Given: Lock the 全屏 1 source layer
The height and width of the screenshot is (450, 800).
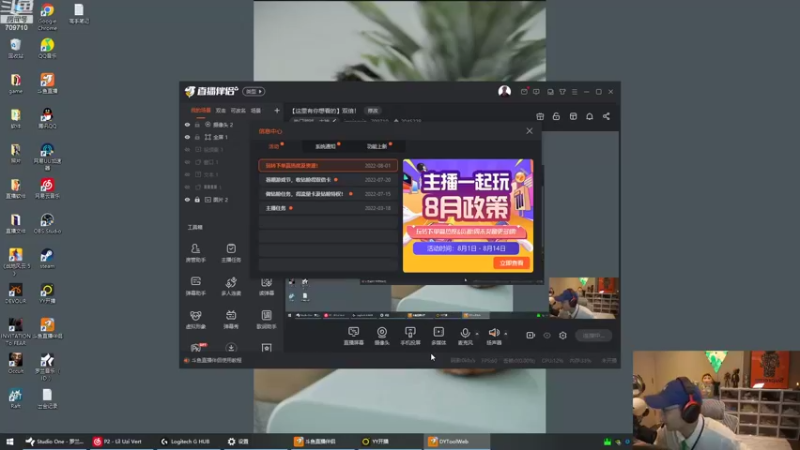Looking at the screenshot, I should coord(197,137).
